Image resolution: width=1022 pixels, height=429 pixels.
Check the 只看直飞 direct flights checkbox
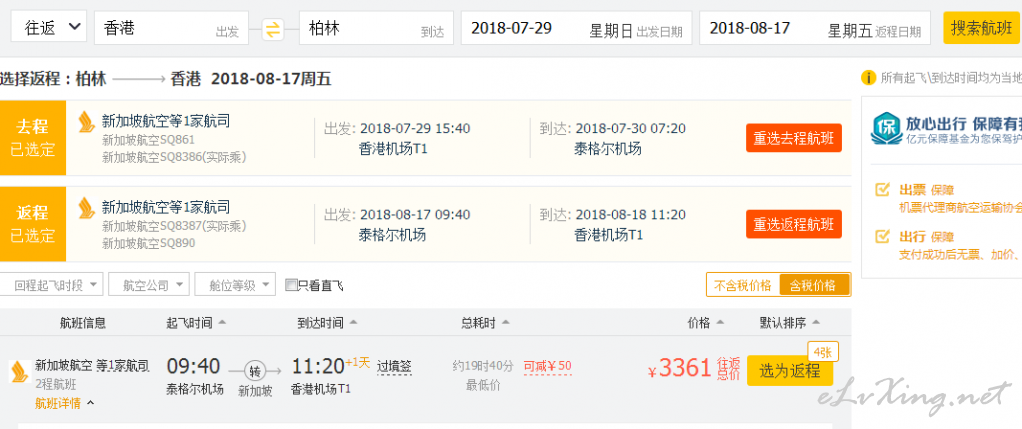point(290,285)
